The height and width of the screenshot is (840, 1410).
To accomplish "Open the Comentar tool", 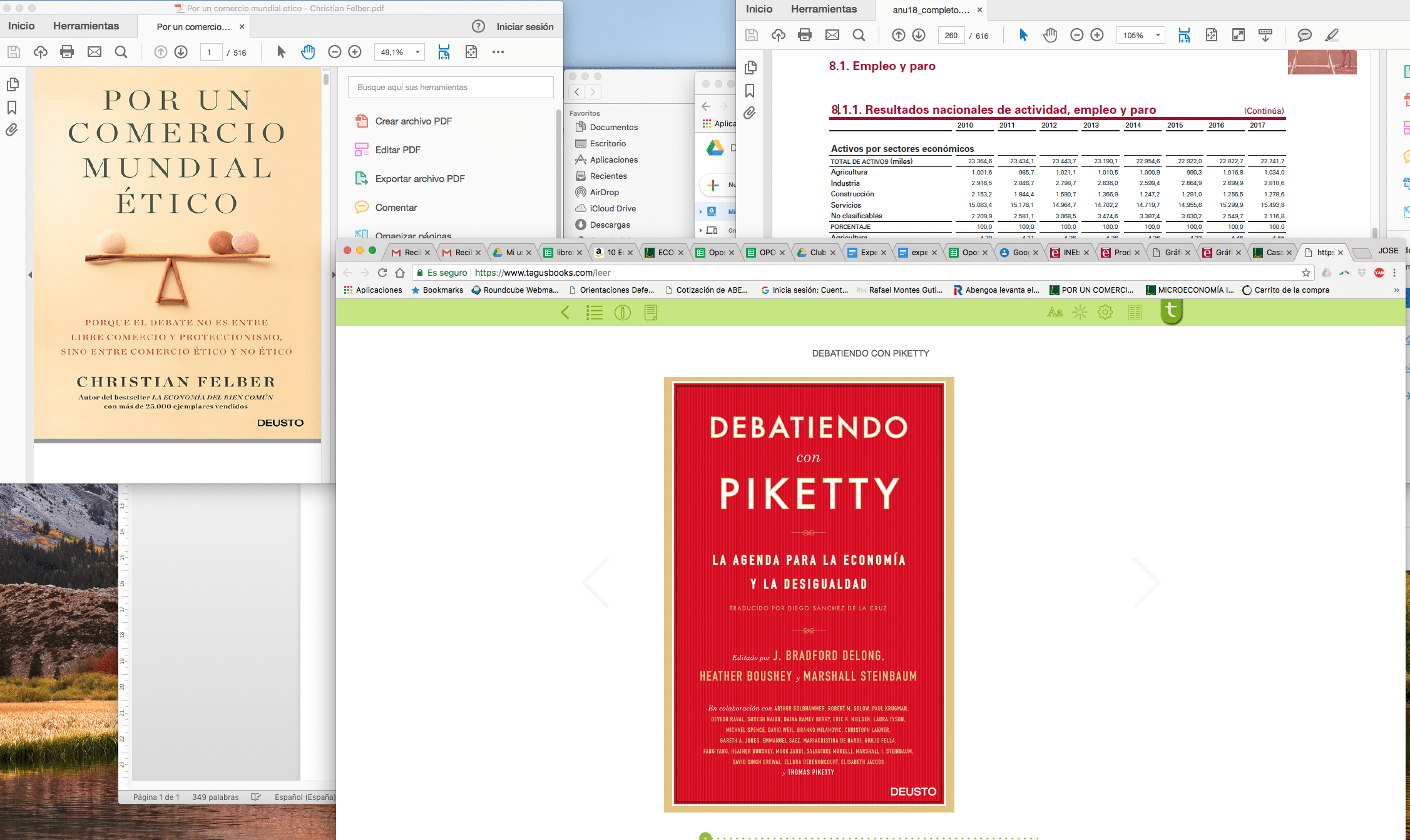I will (x=386, y=208).
